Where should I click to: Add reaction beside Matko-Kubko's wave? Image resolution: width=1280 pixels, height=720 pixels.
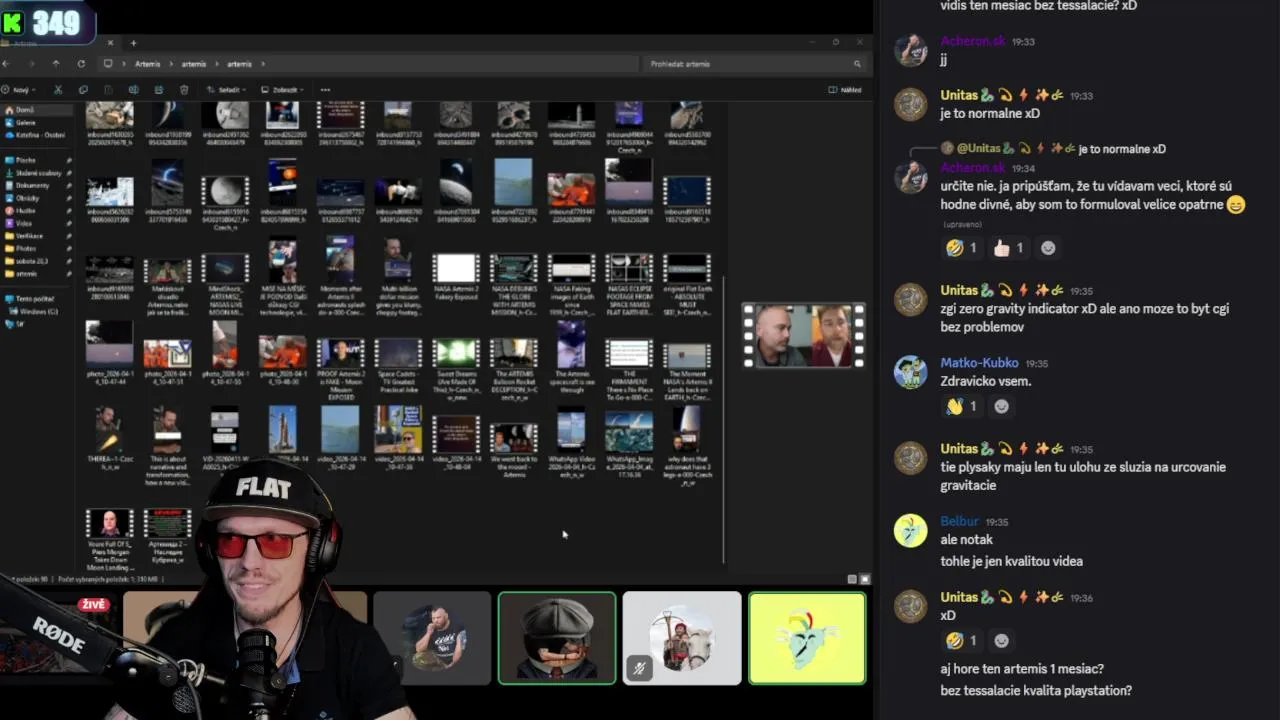(x=1002, y=406)
